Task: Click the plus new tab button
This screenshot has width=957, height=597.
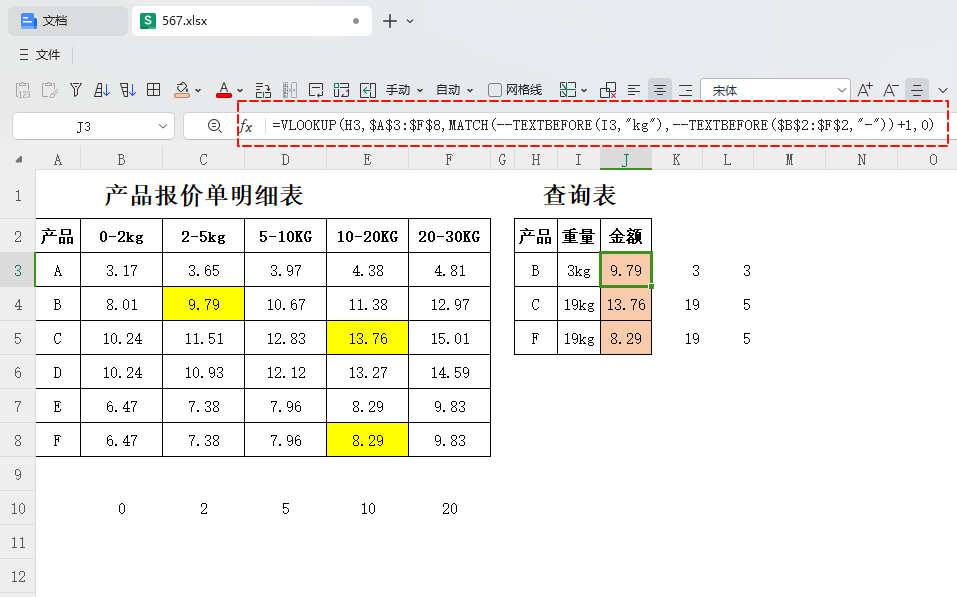Action: click(389, 21)
